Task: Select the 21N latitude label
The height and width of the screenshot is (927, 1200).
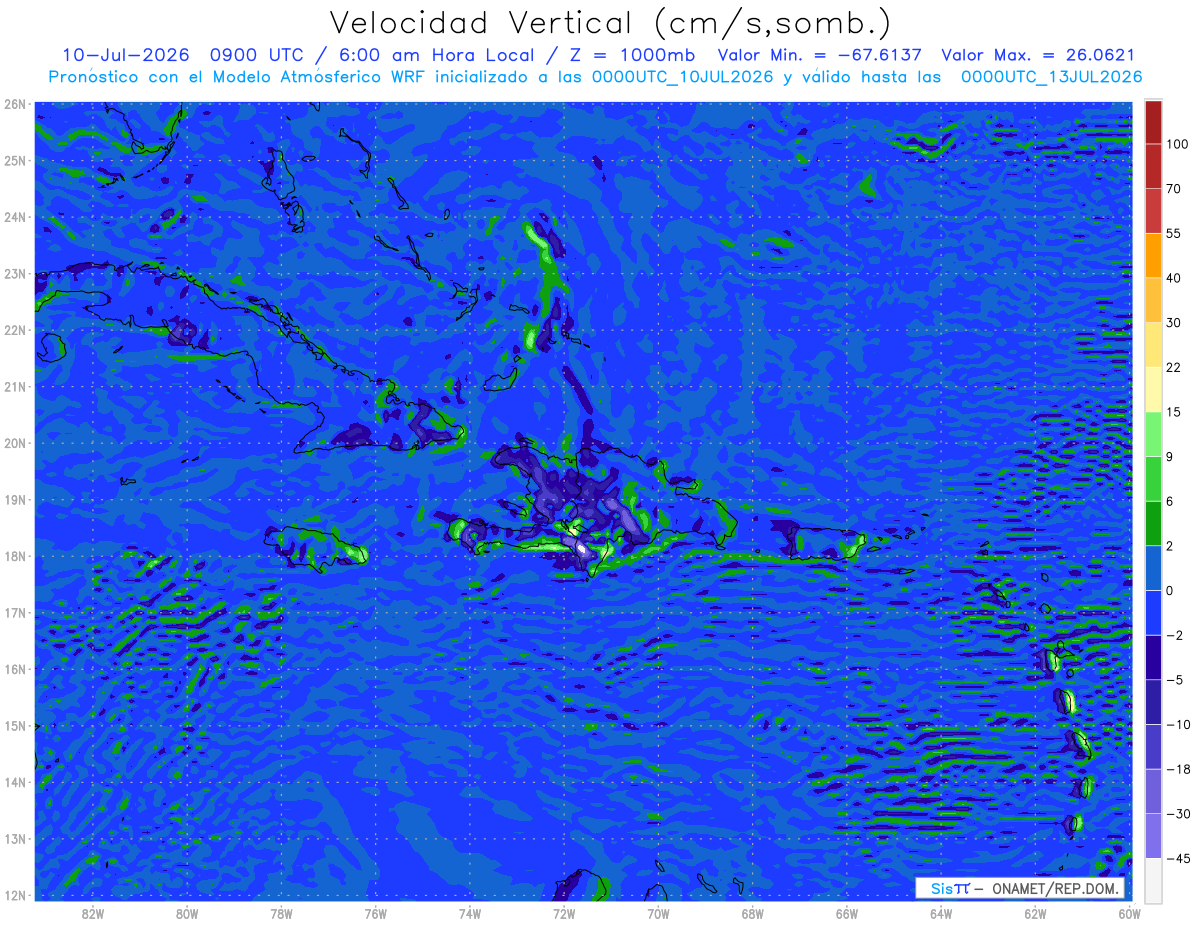Action: 15,386
